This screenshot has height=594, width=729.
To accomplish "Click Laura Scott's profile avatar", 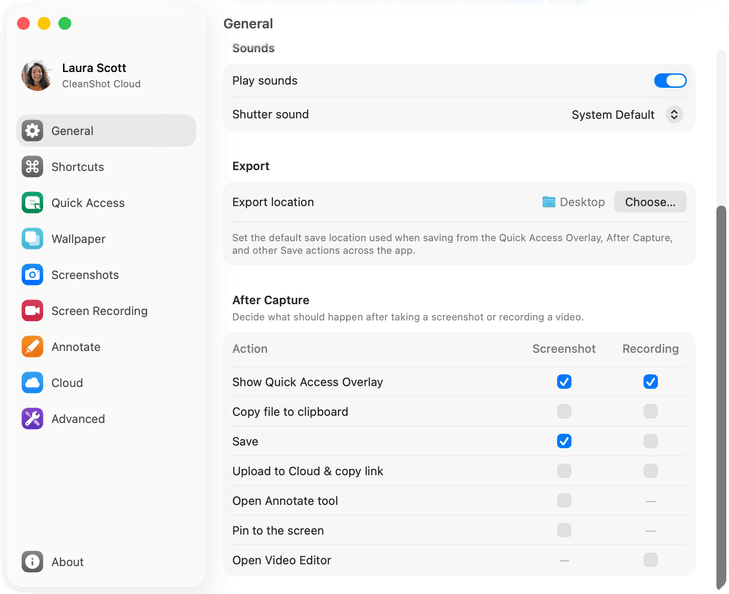I will coord(37,75).
